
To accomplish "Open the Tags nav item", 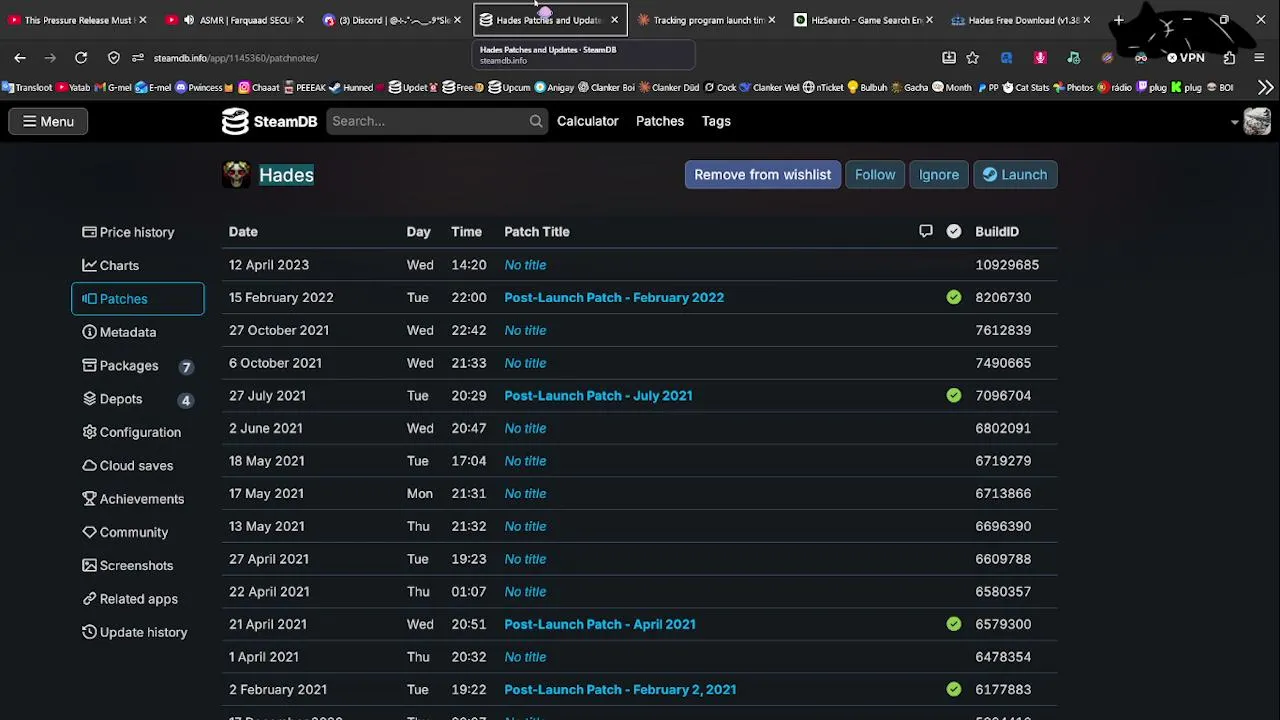I will click(x=716, y=121).
